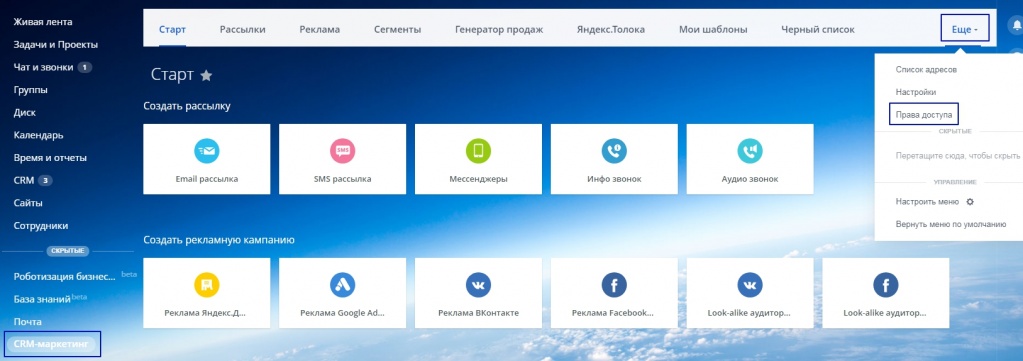Screen dimensions: 1023x361
Task: Click the Google Ads logo icon
Action: tap(343, 285)
